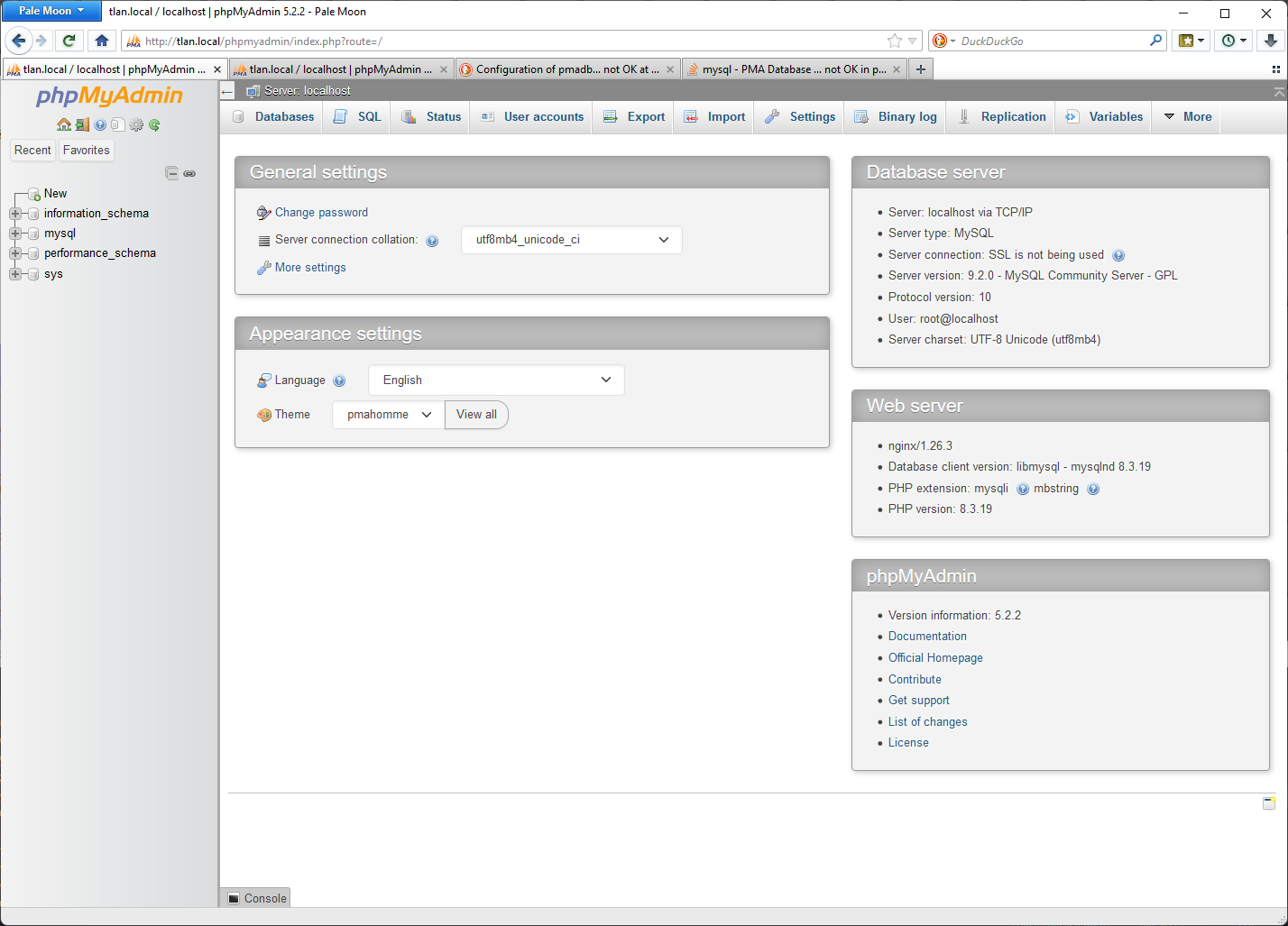
Task: Click the DuckDuckGo search field
Action: tap(1051, 41)
